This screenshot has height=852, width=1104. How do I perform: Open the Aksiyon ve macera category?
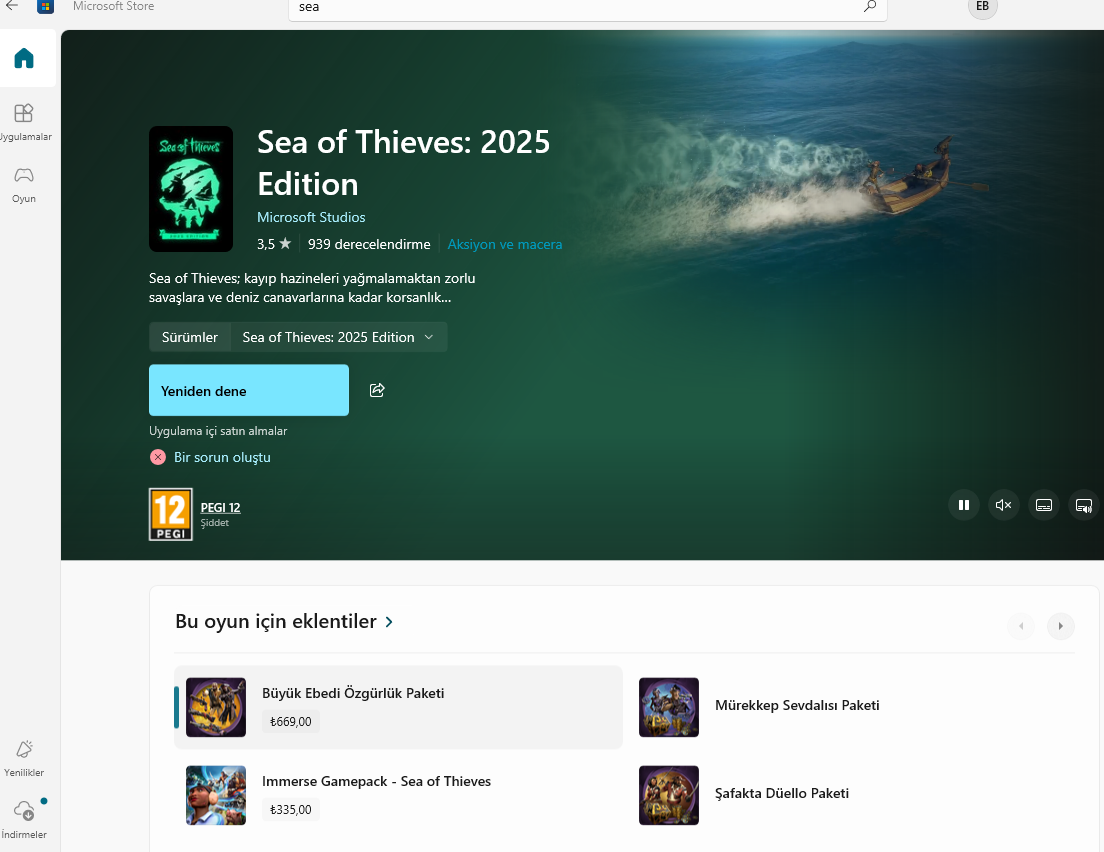point(505,244)
